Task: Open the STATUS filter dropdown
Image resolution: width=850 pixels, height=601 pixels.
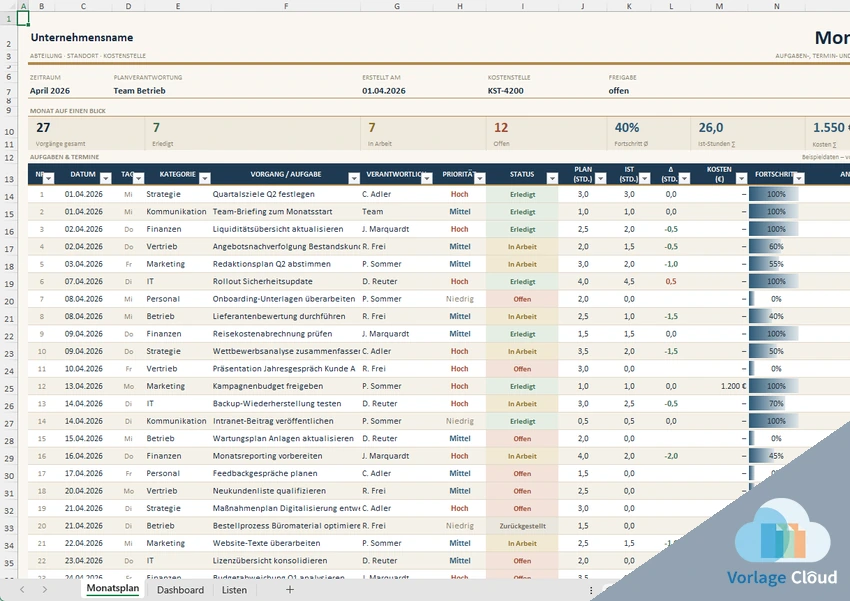Action: point(552,178)
